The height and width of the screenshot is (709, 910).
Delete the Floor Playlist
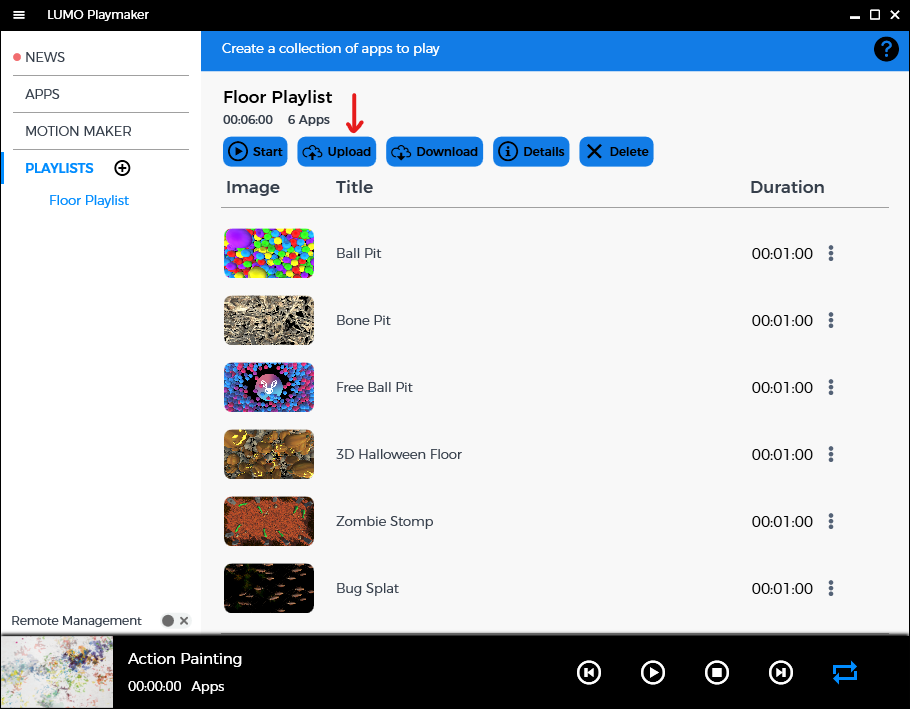click(x=616, y=151)
